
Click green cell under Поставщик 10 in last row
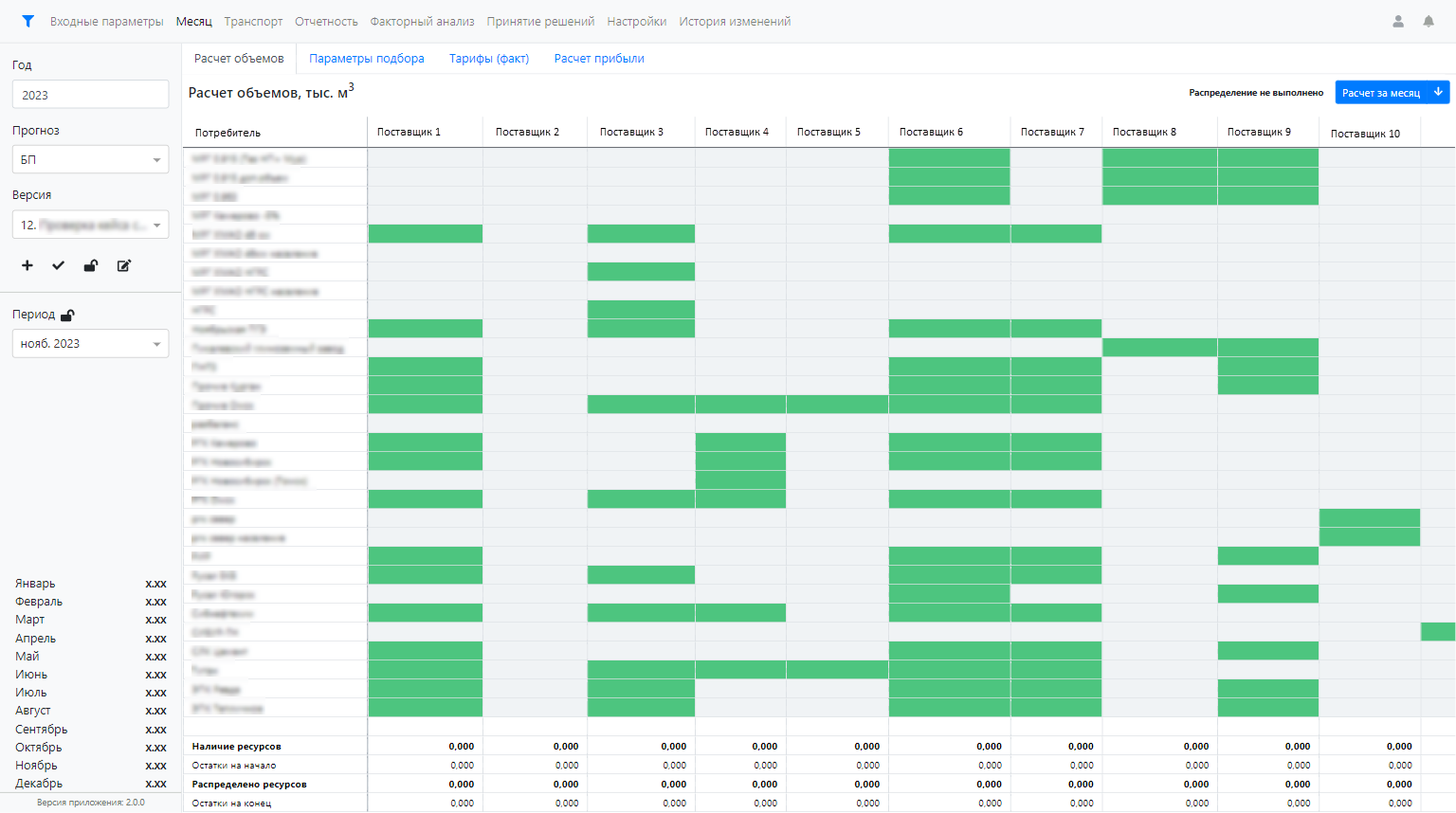pyautogui.click(x=1369, y=537)
